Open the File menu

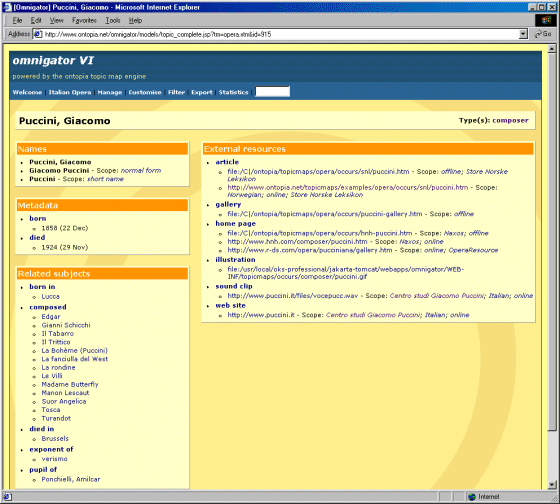coord(17,20)
